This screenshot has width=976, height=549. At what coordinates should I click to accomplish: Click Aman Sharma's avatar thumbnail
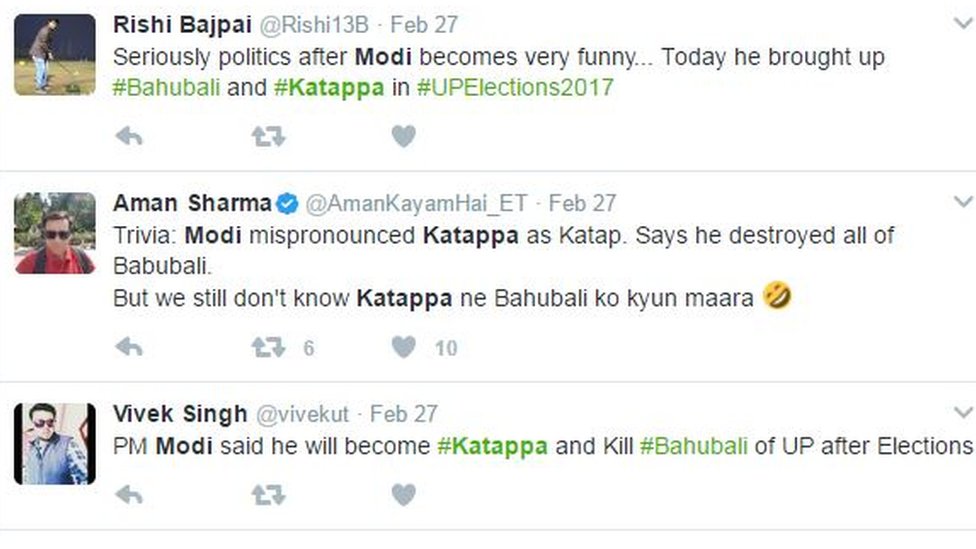pyautogui.click(x=55, y=233)
